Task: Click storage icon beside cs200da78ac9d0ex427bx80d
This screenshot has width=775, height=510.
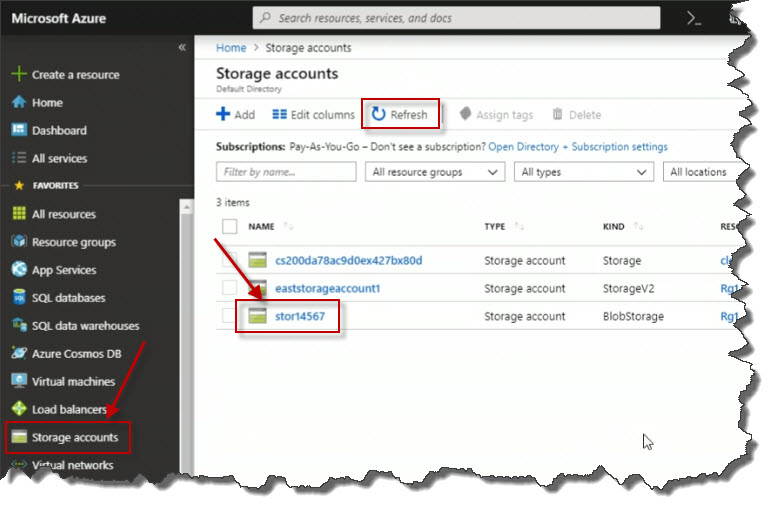Action: 258,260
